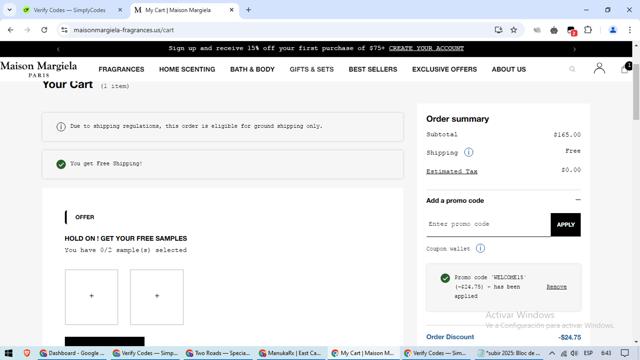
Task: Open ManukaRx East Ca taskbar window
Action: [291, 353]
